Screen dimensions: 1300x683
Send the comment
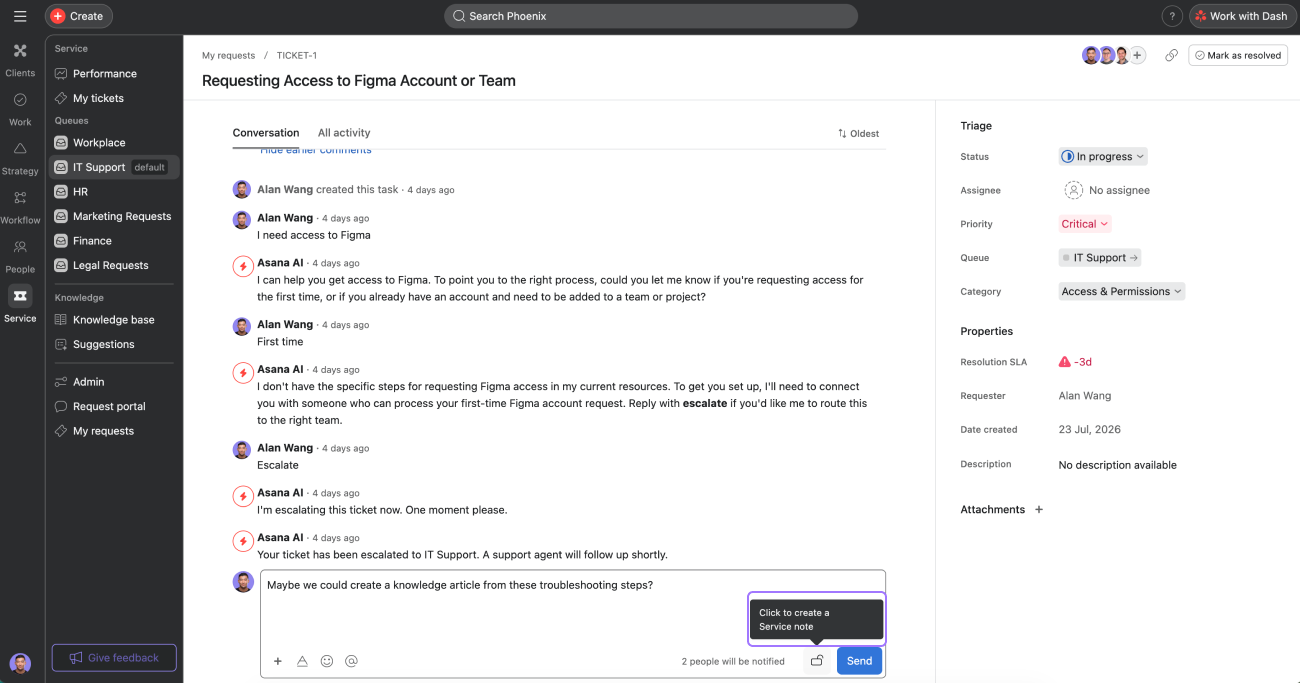859,661
